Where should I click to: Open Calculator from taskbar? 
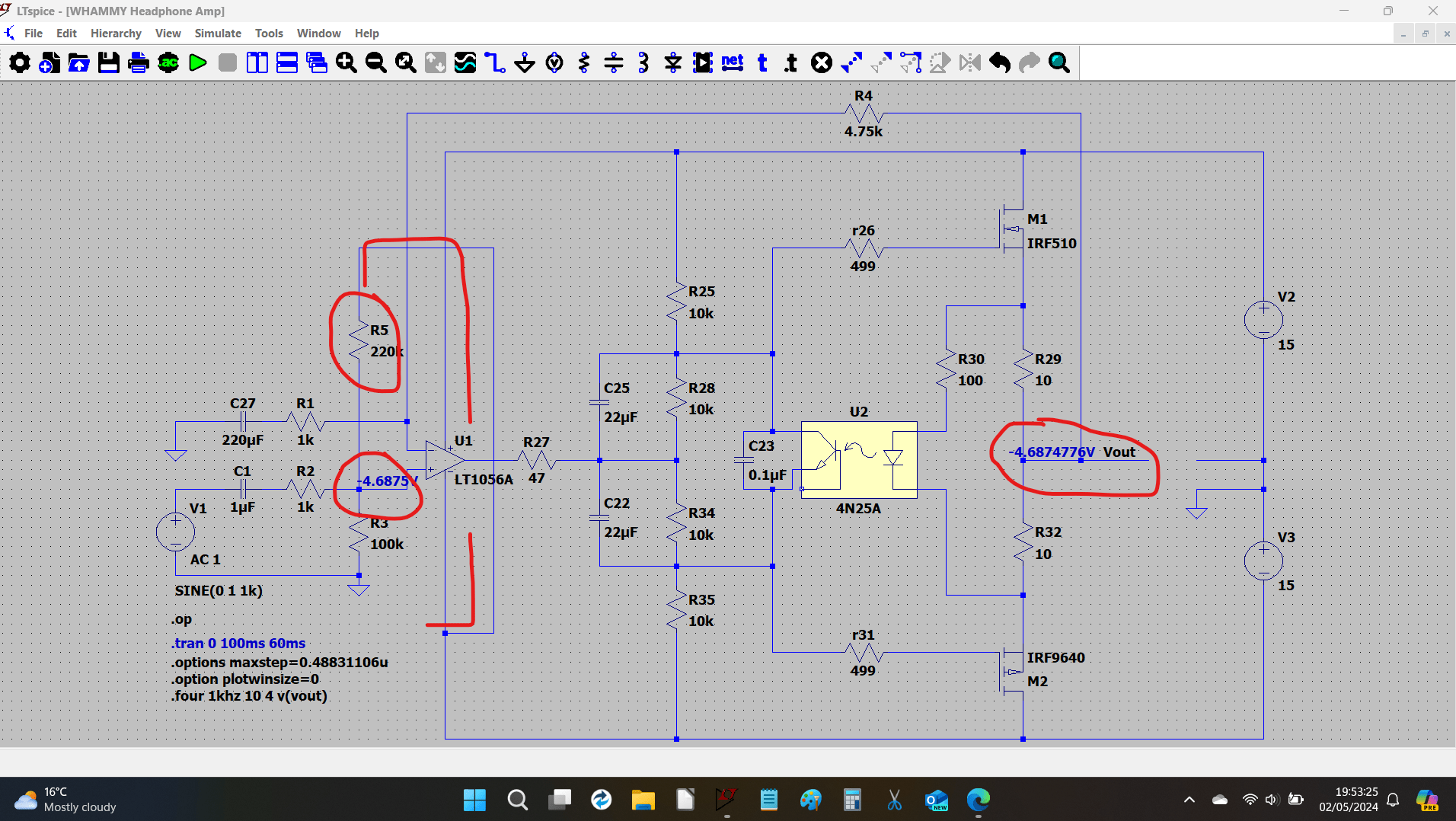pos(852,800)
